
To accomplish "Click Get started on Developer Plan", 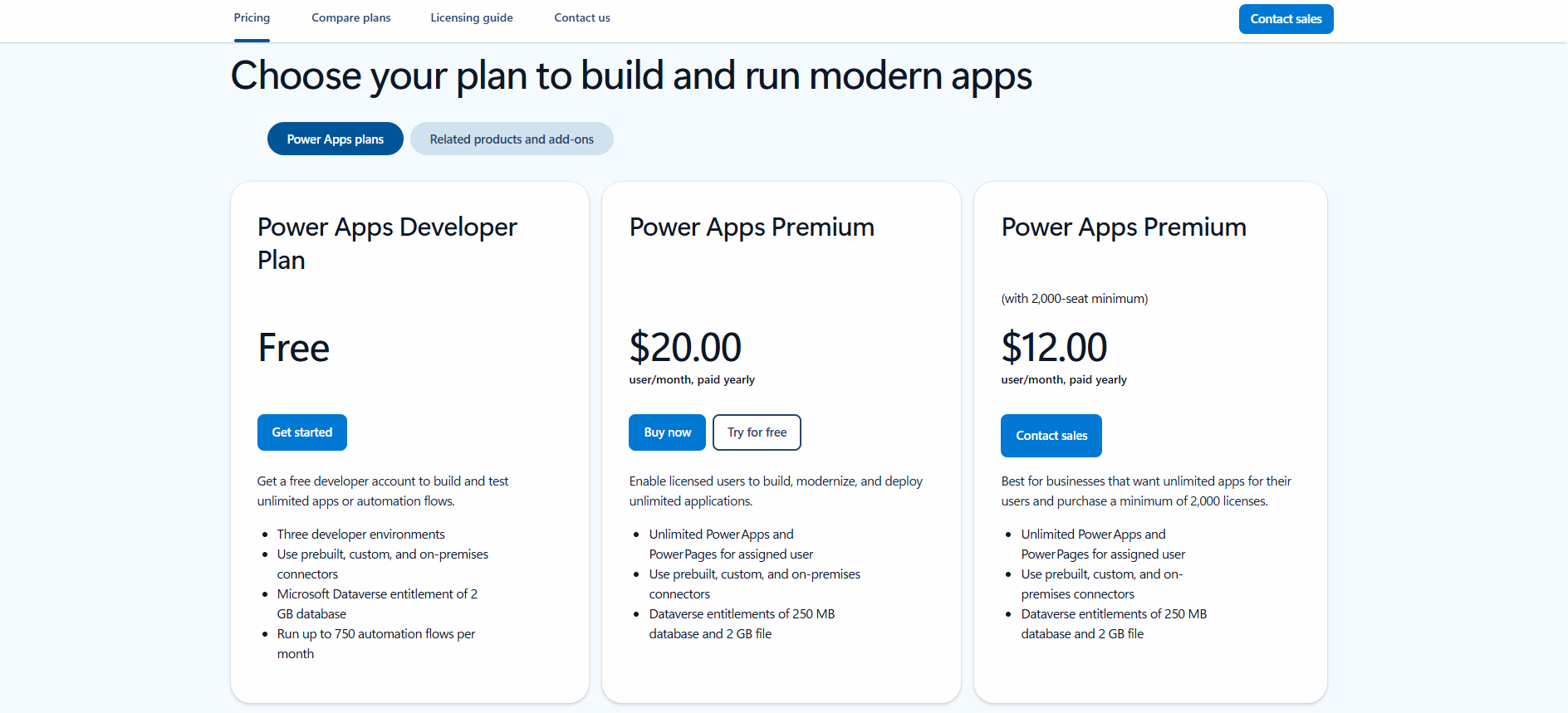I will click(301, 432).
